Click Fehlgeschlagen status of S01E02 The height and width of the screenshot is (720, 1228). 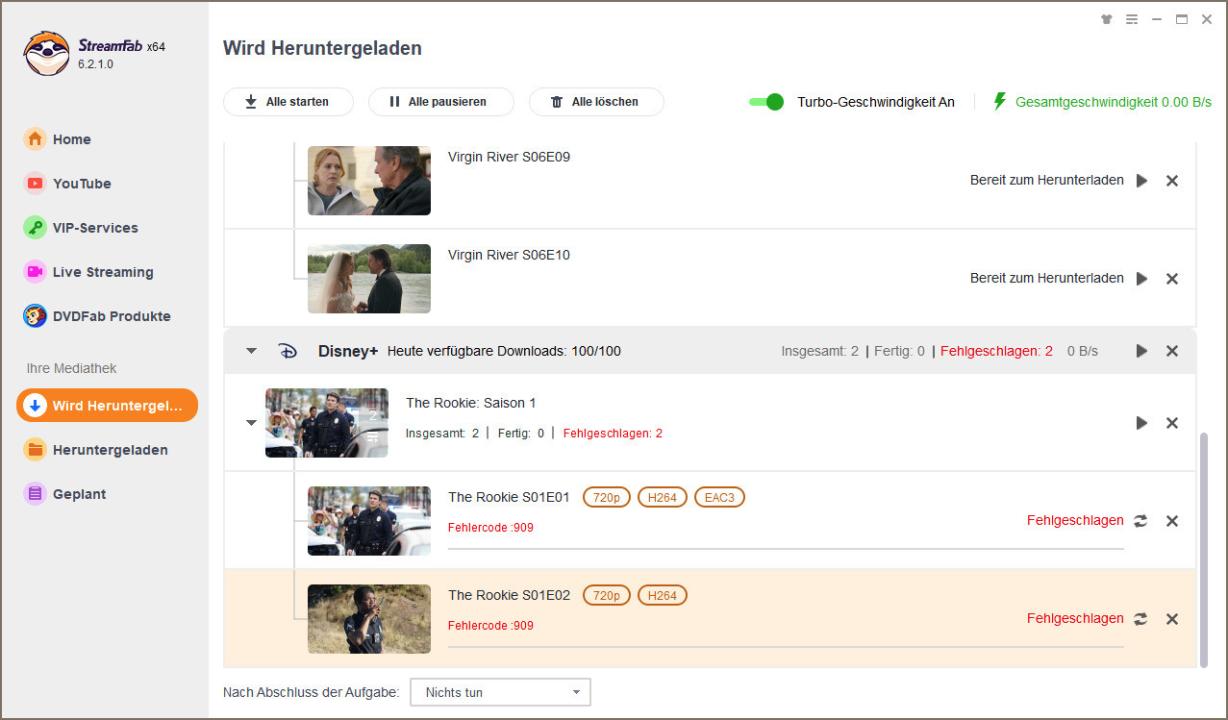[1075, 619]
